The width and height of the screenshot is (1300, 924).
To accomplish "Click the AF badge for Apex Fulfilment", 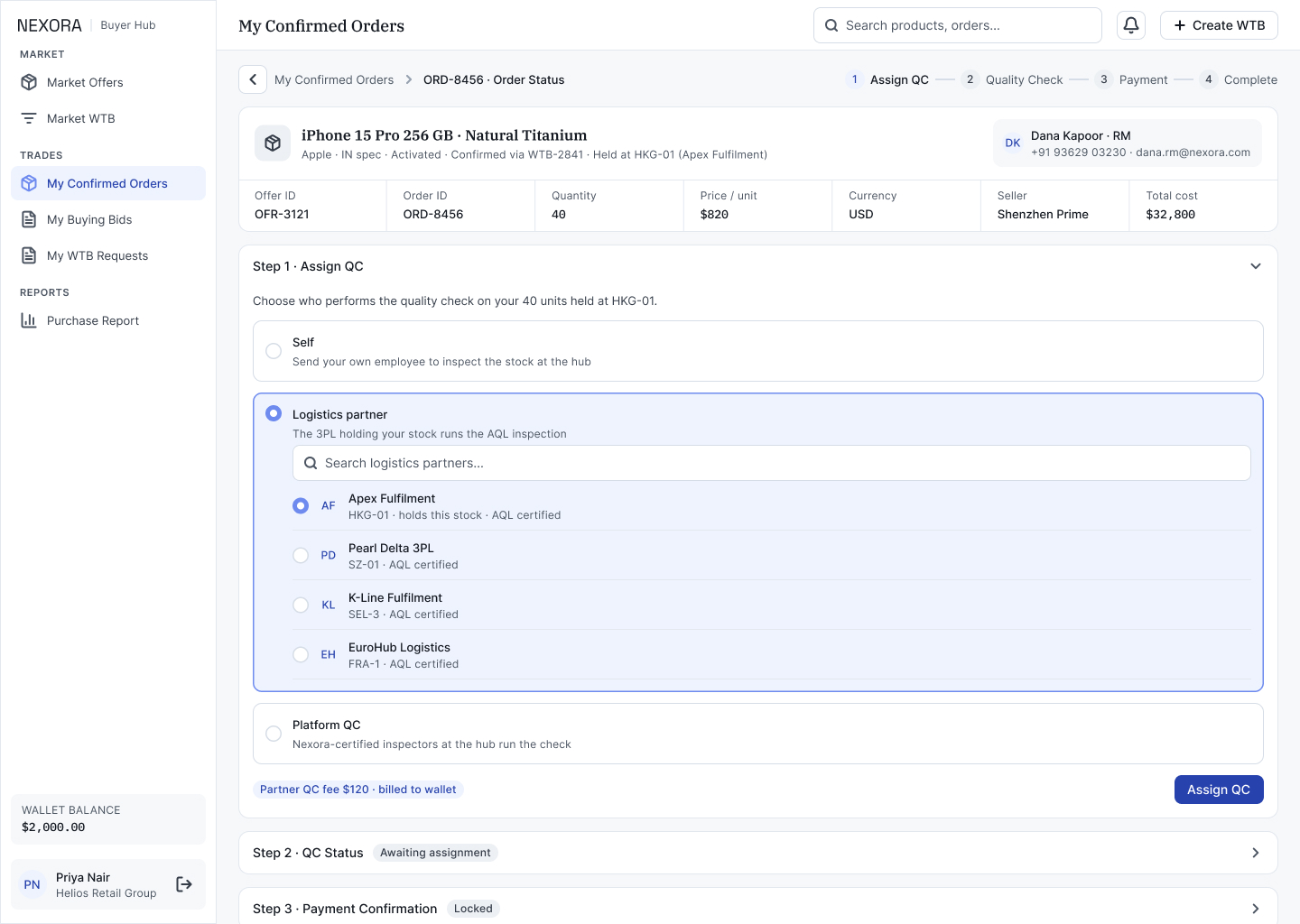I will coord(329,506).
